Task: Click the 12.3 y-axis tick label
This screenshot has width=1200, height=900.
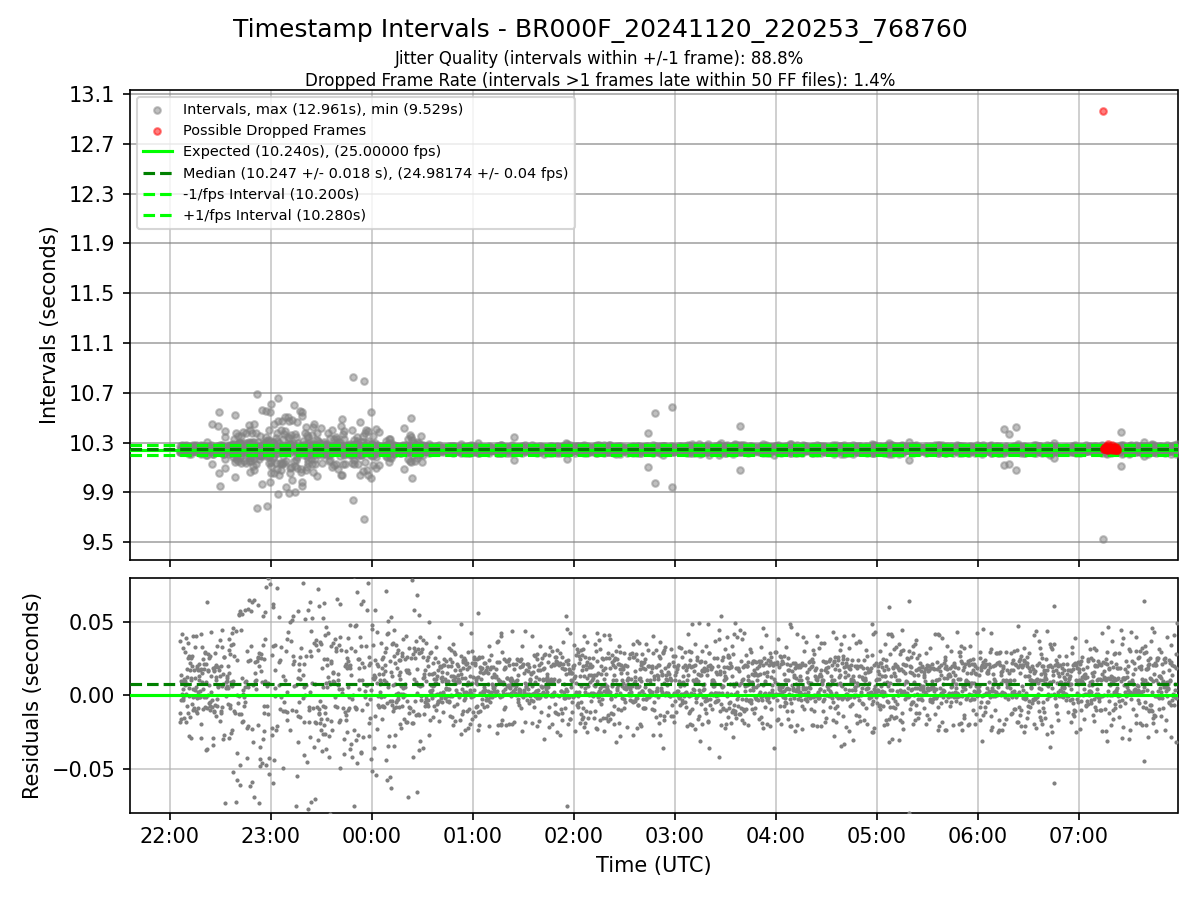Action: 93,194
